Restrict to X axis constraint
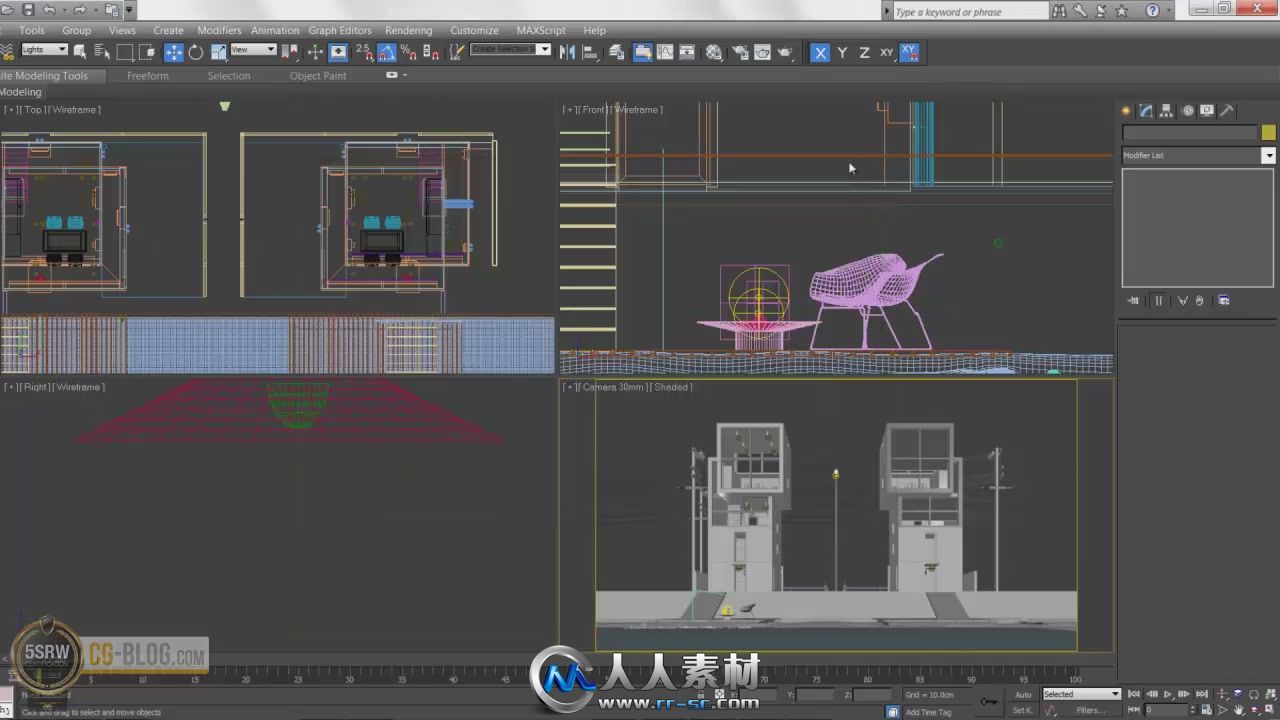Viewport: 1280px width, 720px height. point(820,52)
